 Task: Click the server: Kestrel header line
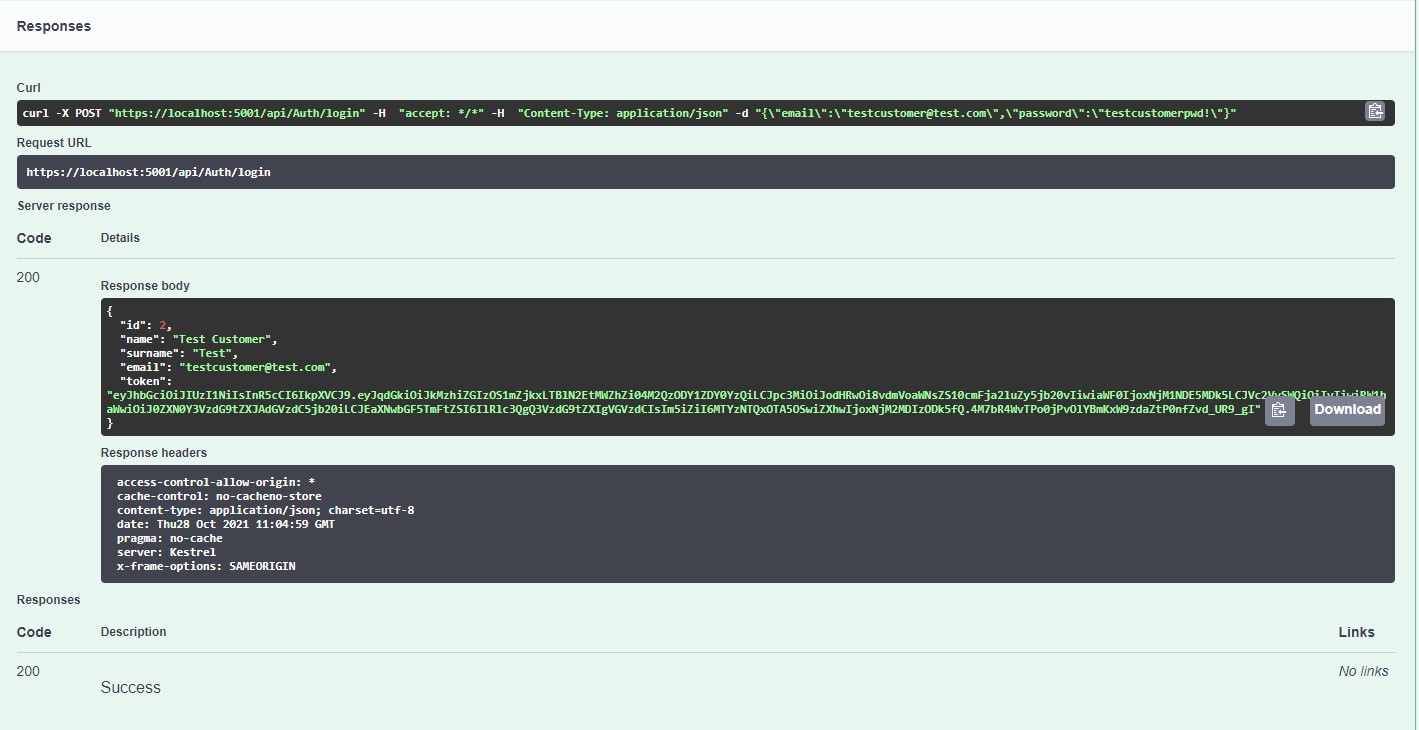[x=166, y=552]
